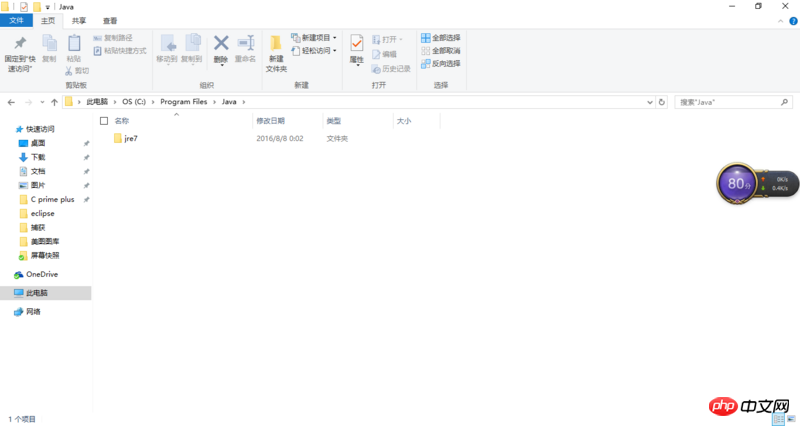Click the Copy to icon
Screen dimensions: 800x426
[x=192, y=44]
